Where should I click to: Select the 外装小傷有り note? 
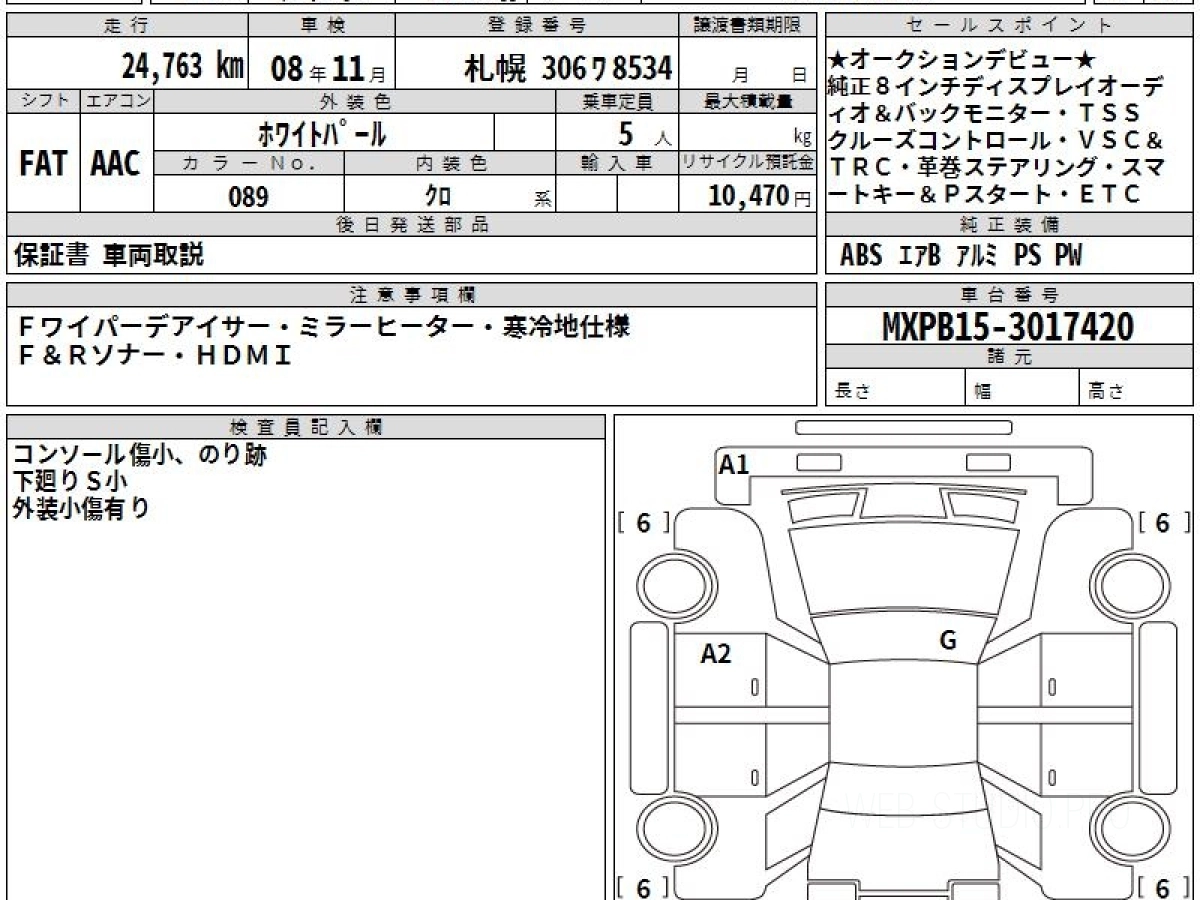pos(81,508)
